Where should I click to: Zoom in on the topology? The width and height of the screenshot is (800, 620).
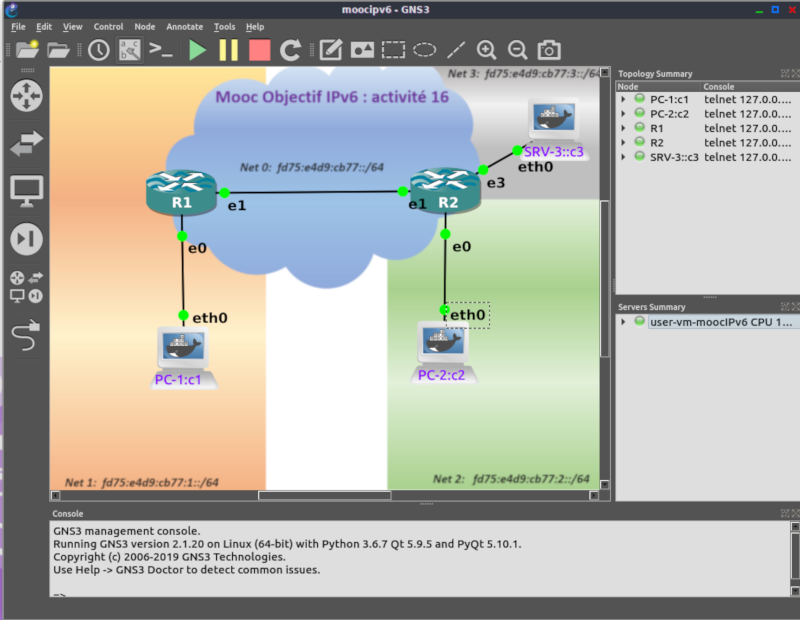point(486,50)
